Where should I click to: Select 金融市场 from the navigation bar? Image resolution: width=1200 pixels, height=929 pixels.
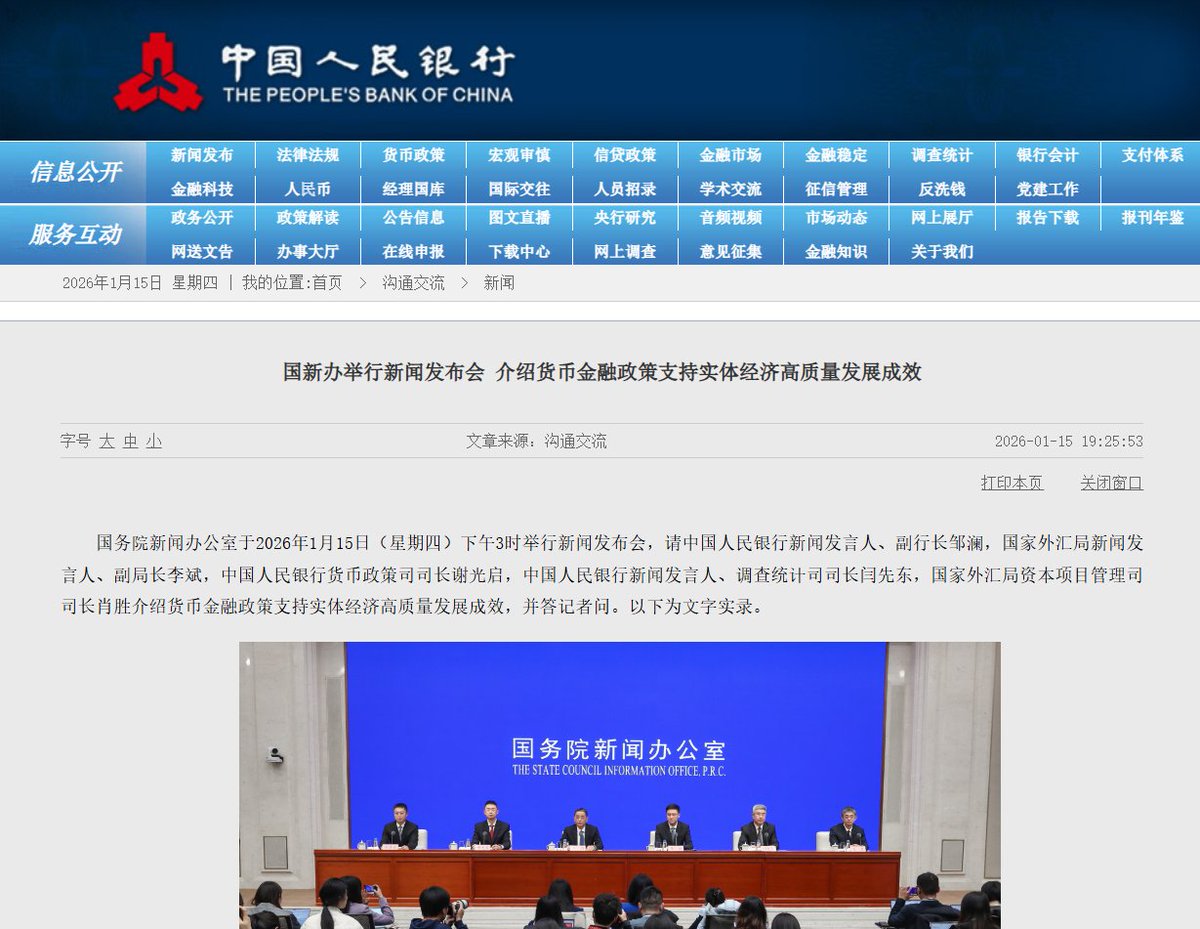click(x=730, y=155)
